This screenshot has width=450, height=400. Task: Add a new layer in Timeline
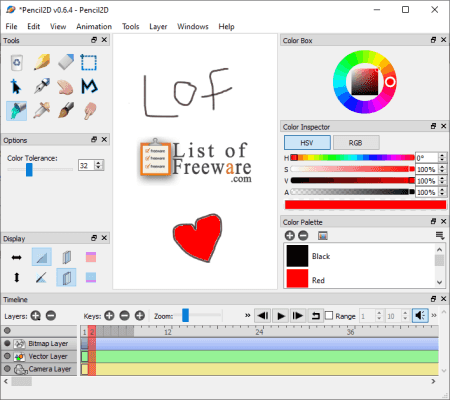click(36, 316)
